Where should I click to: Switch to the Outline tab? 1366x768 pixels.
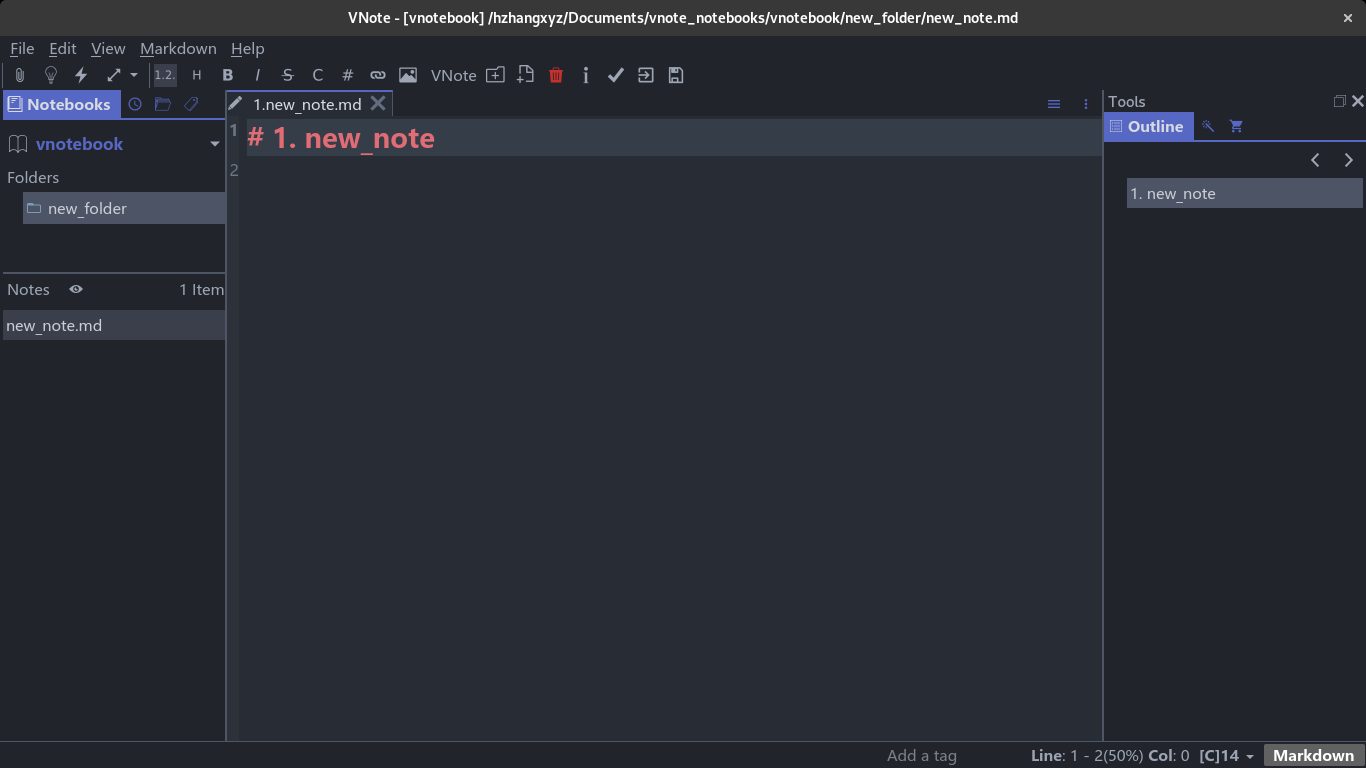coord(1148,126)
